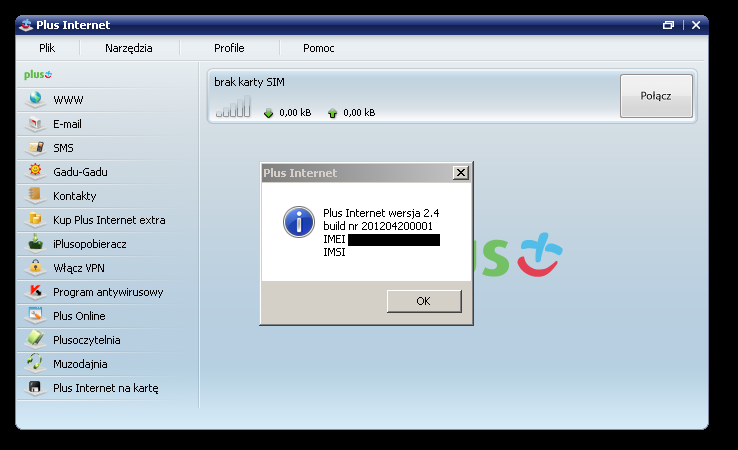Click the IMEI label in dialog
This screenshot has height=450, width=738.
click(334, 240)
